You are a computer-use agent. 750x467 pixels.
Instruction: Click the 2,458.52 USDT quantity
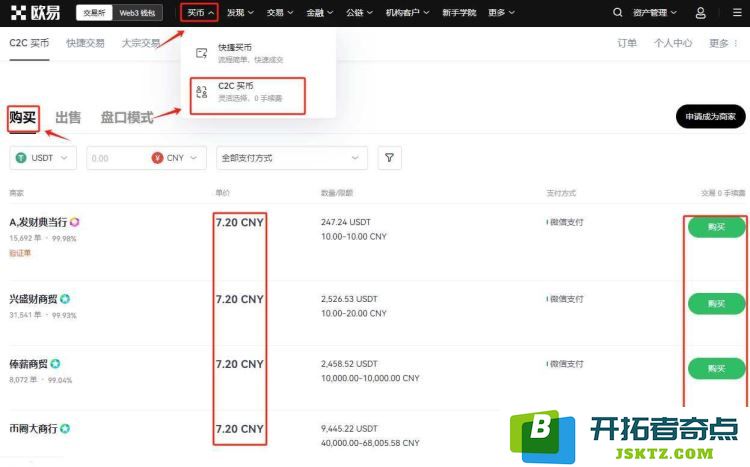tap(349, 364)
